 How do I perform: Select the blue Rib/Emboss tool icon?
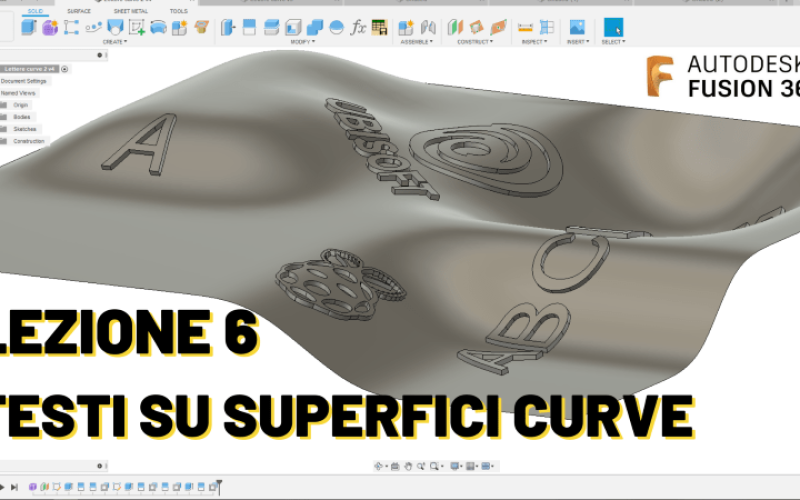click(x=158, y=27)
